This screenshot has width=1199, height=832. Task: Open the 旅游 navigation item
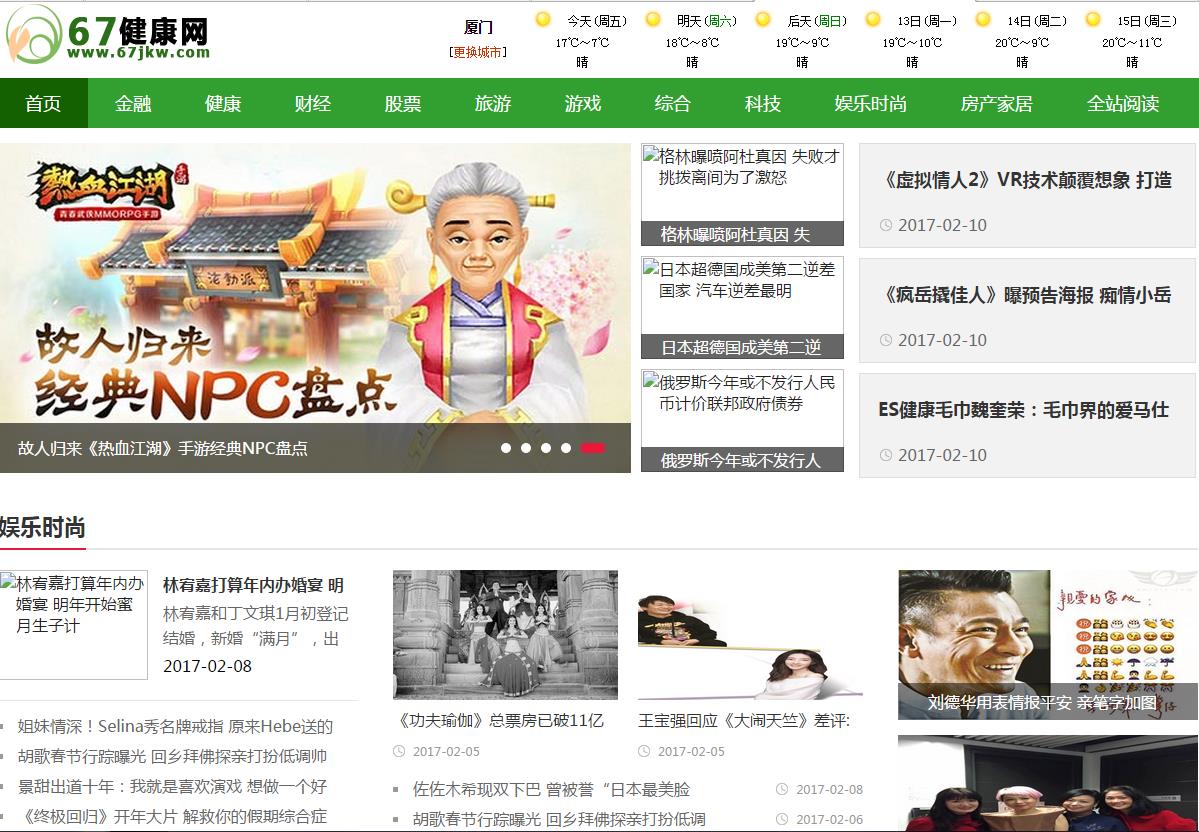coord(492,103)
